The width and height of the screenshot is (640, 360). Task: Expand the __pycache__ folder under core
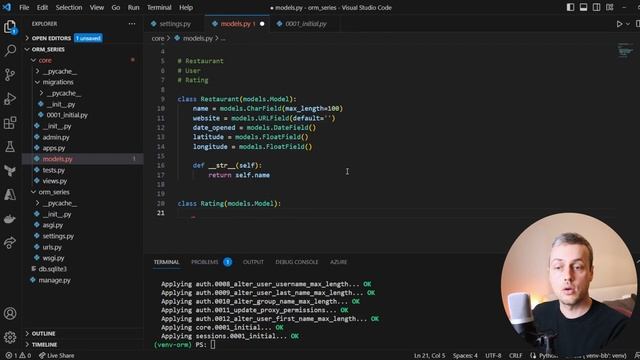(x=60, y=71)
